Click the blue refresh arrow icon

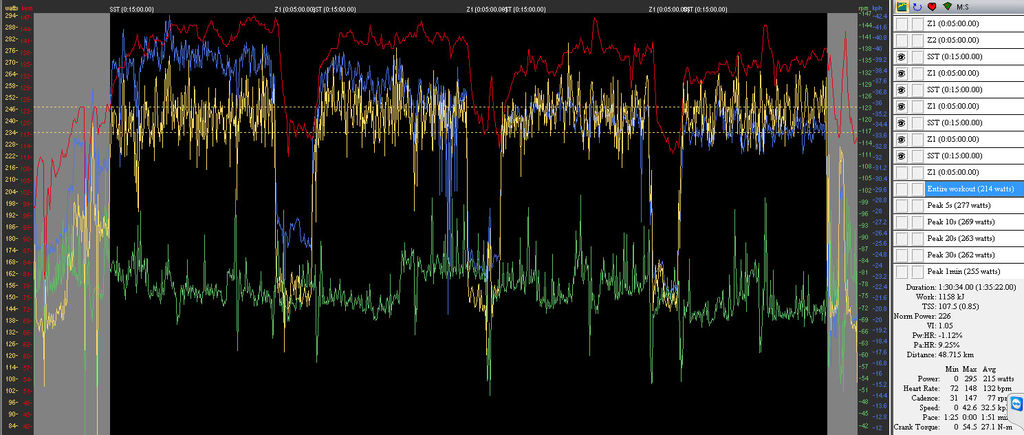pos(917,7)
